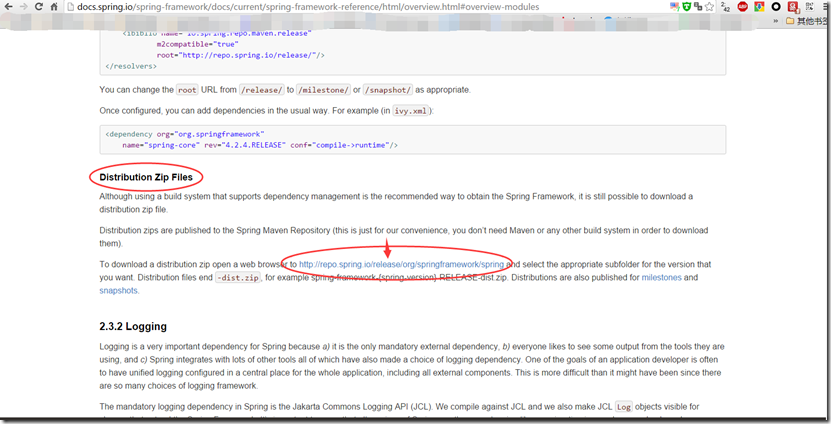Click the 2.3.2 Logging heading
Viewport: 831px width, 424px height.
(x=132, y=326)
